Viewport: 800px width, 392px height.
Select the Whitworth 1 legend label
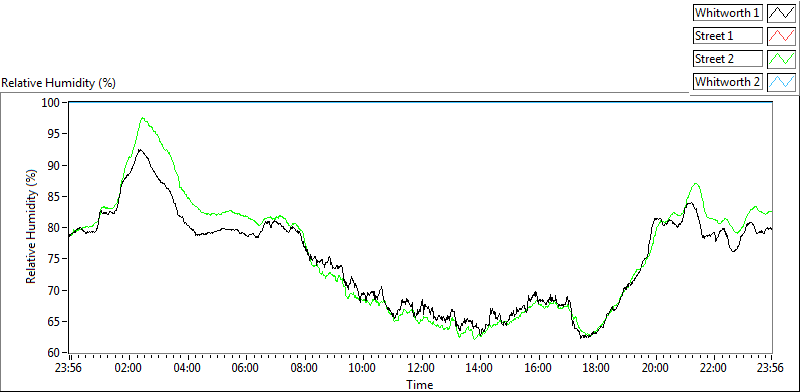728,13
